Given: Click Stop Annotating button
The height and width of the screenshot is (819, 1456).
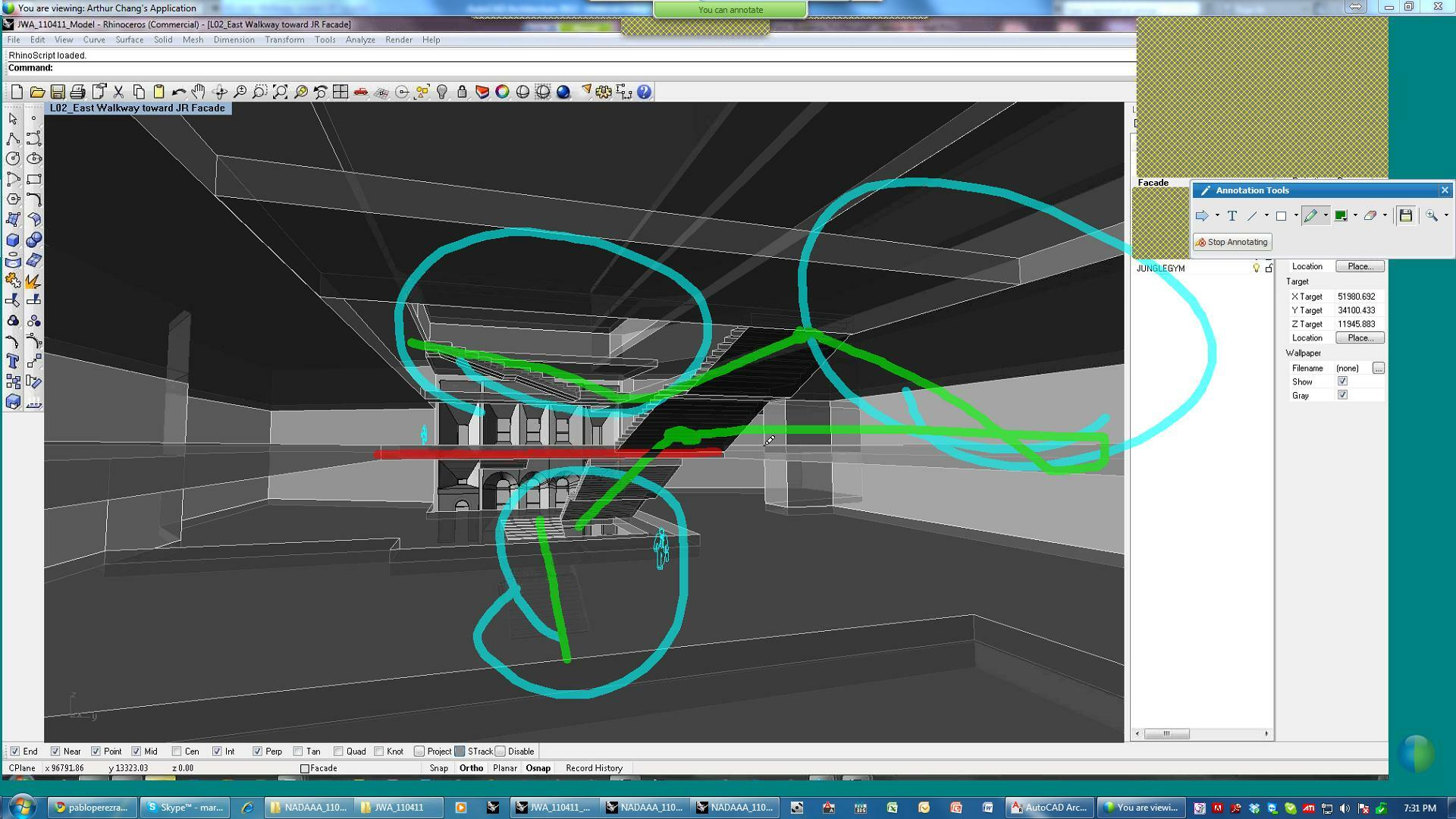Looking at the screenshot, I should [x=1232, y=242].
